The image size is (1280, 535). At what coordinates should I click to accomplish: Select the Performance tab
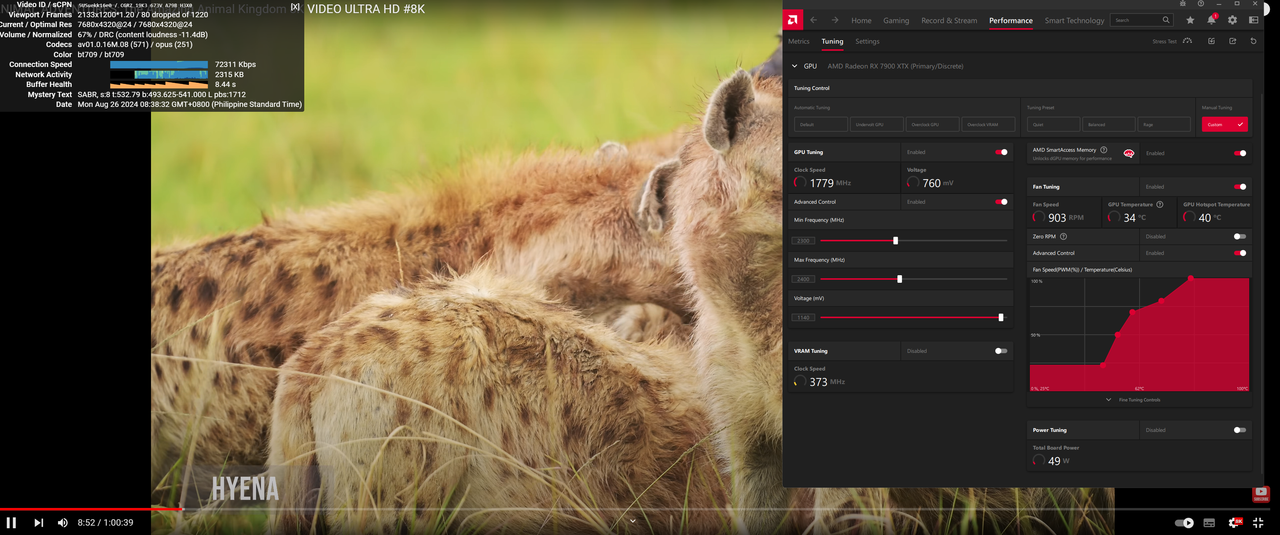(x=1011, y=20)
